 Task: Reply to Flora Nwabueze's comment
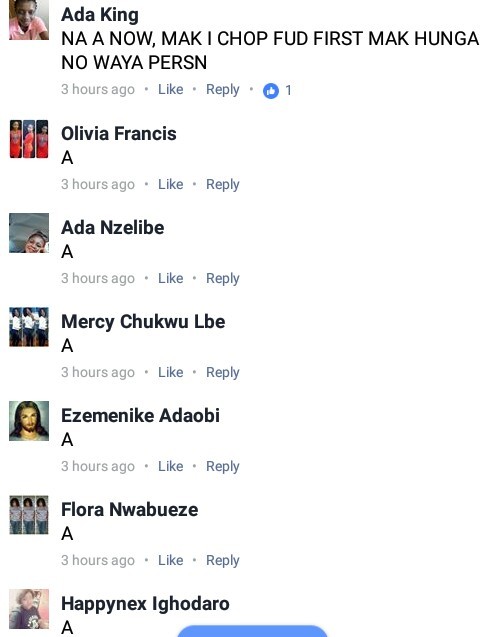click(223, 561)
